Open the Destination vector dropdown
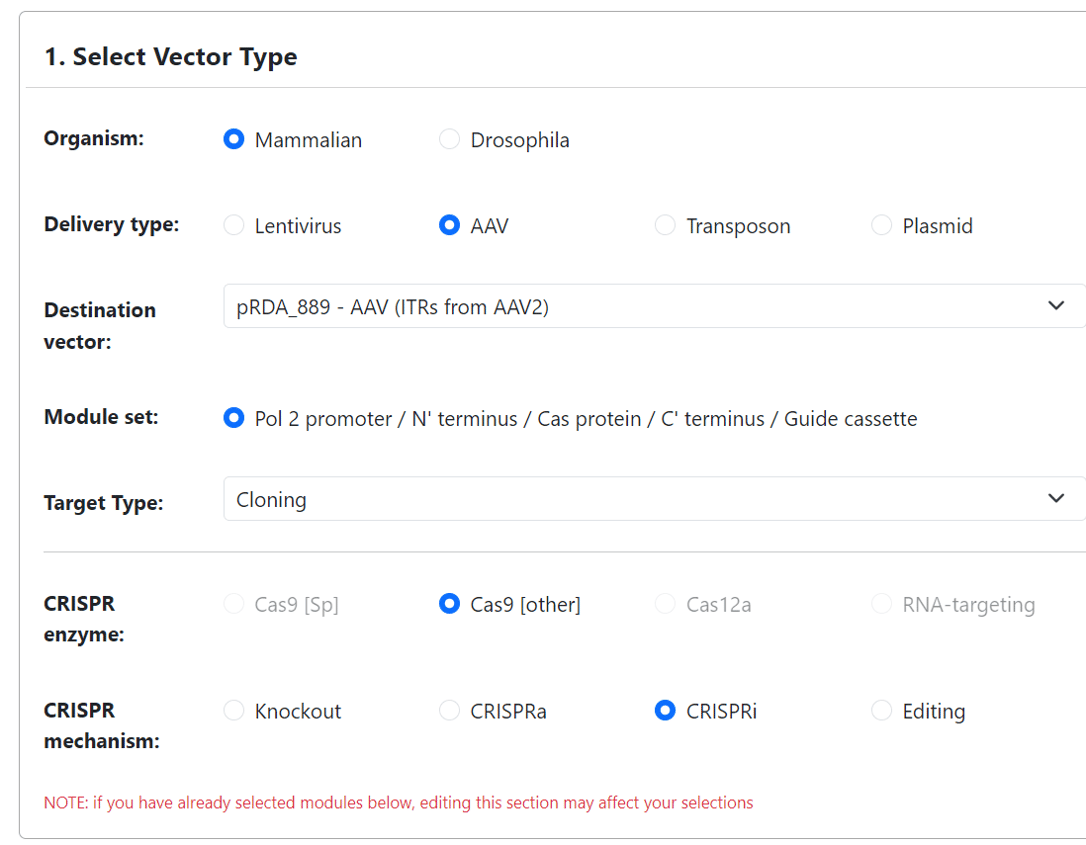The image size is (1086, 845). tap(655, 306)
